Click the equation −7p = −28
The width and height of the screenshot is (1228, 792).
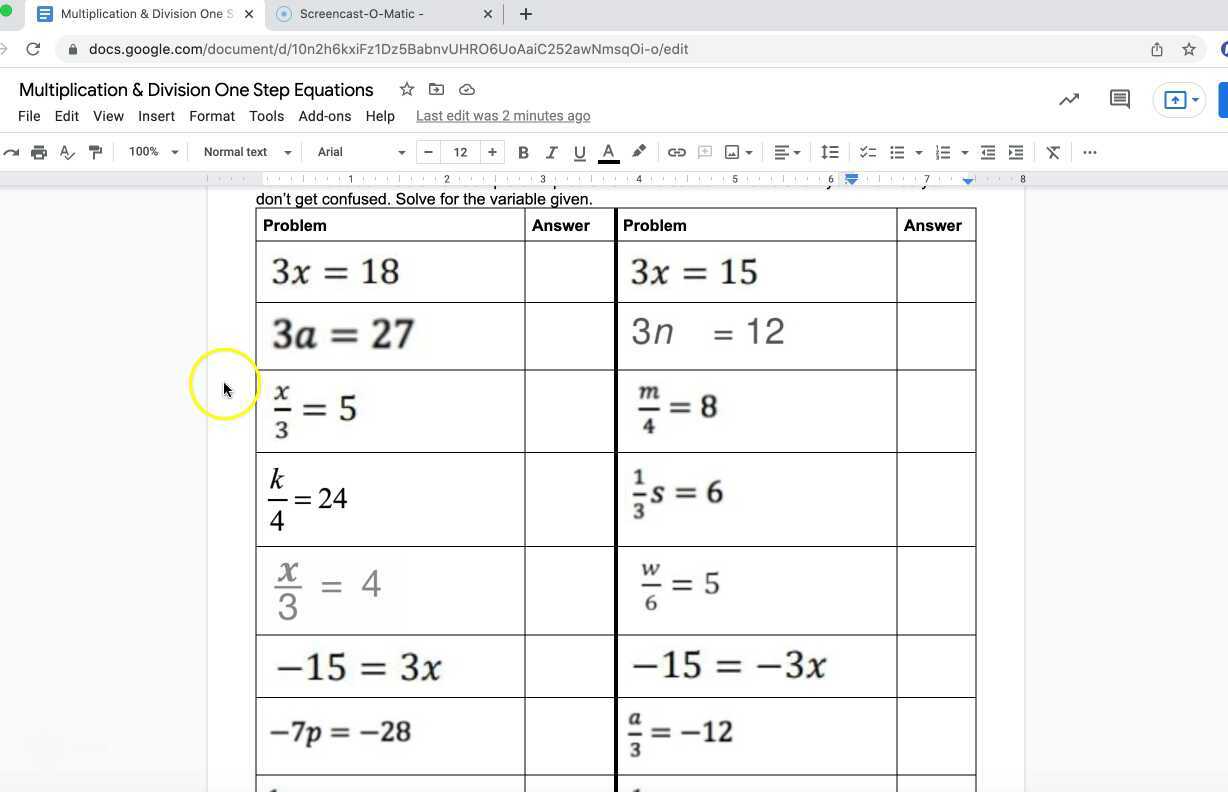coord(340,732)
